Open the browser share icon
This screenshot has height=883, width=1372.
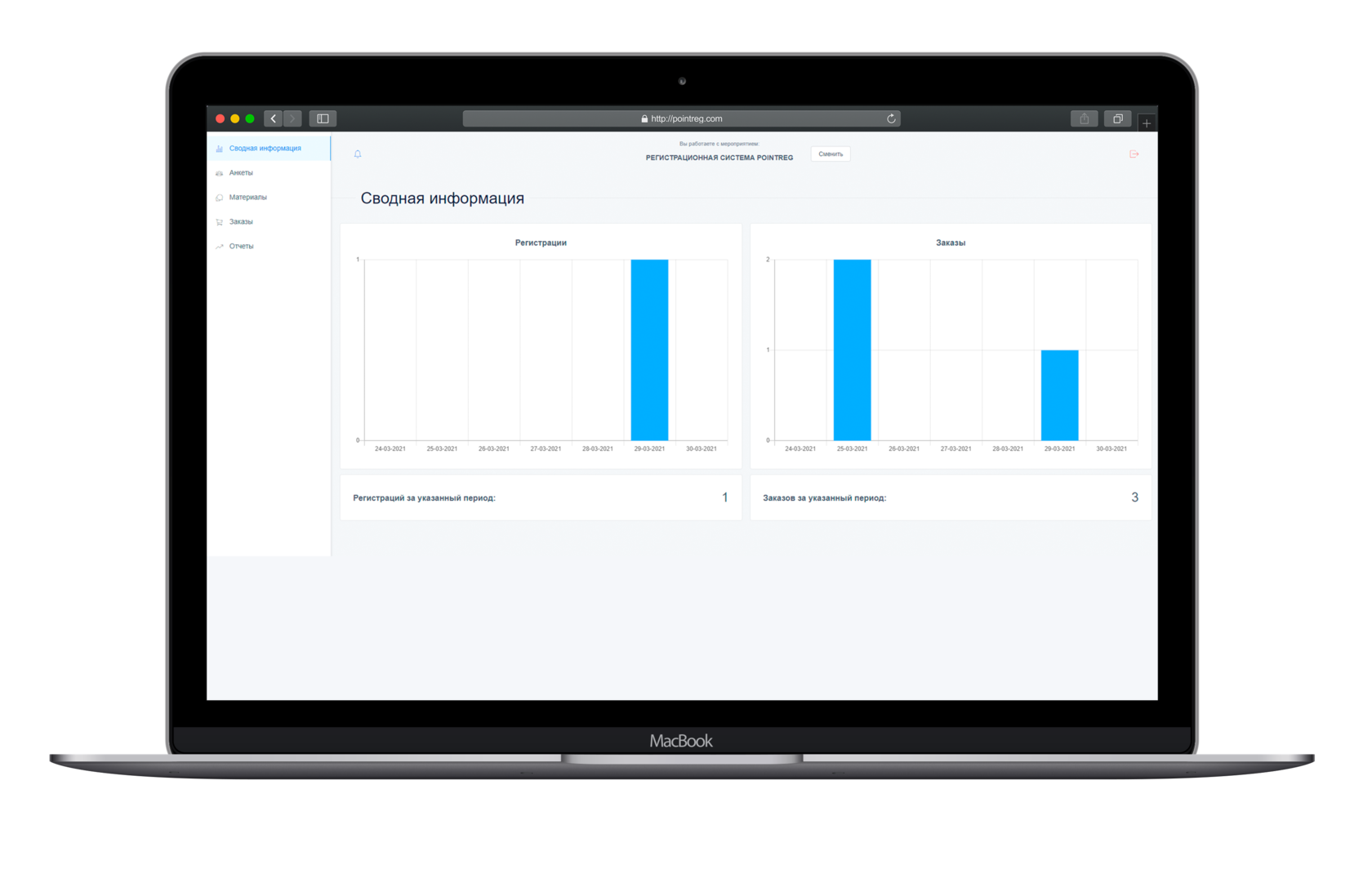pos(1084,118)
